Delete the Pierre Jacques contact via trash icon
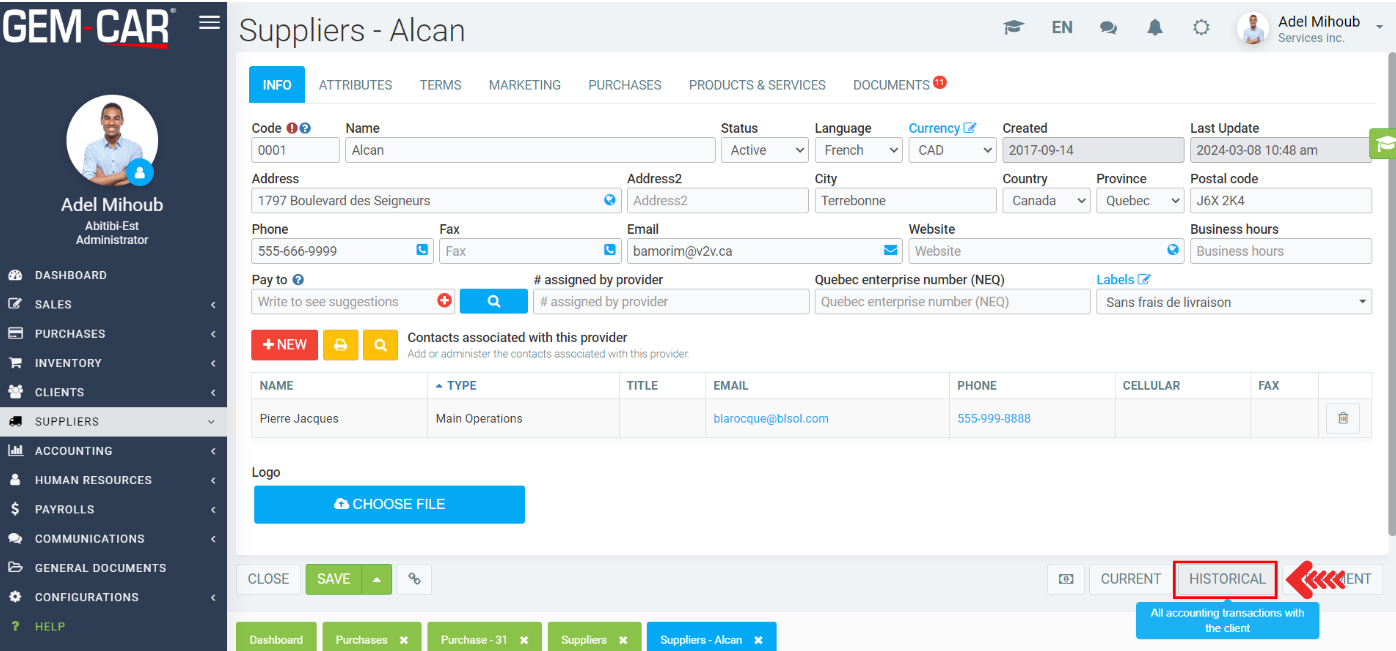Viewport: 1396px width, 651px height. (x=1342, y=419)
